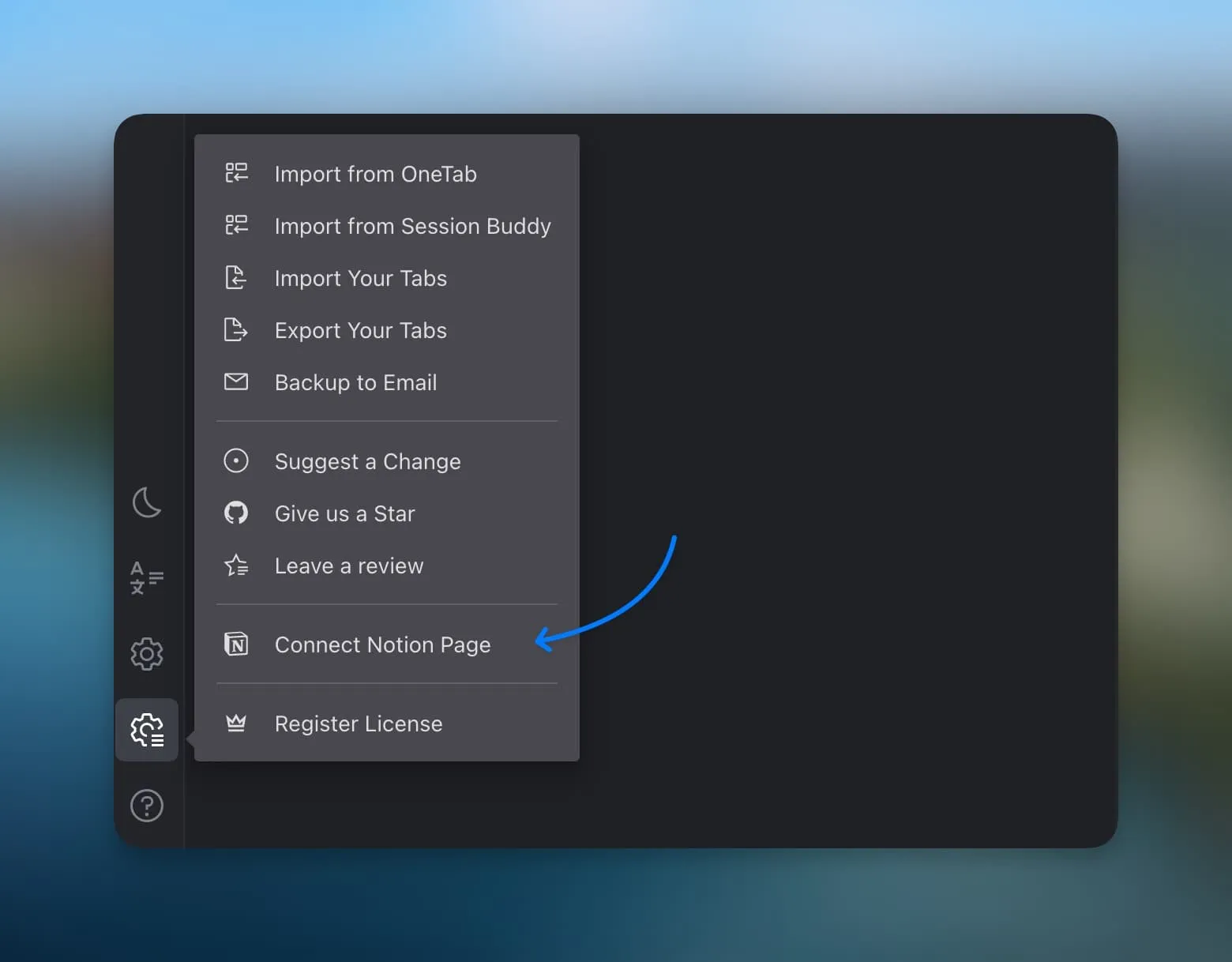
Task: Click the star icon beside Leave a review
Action: click(x=236, y=566)
